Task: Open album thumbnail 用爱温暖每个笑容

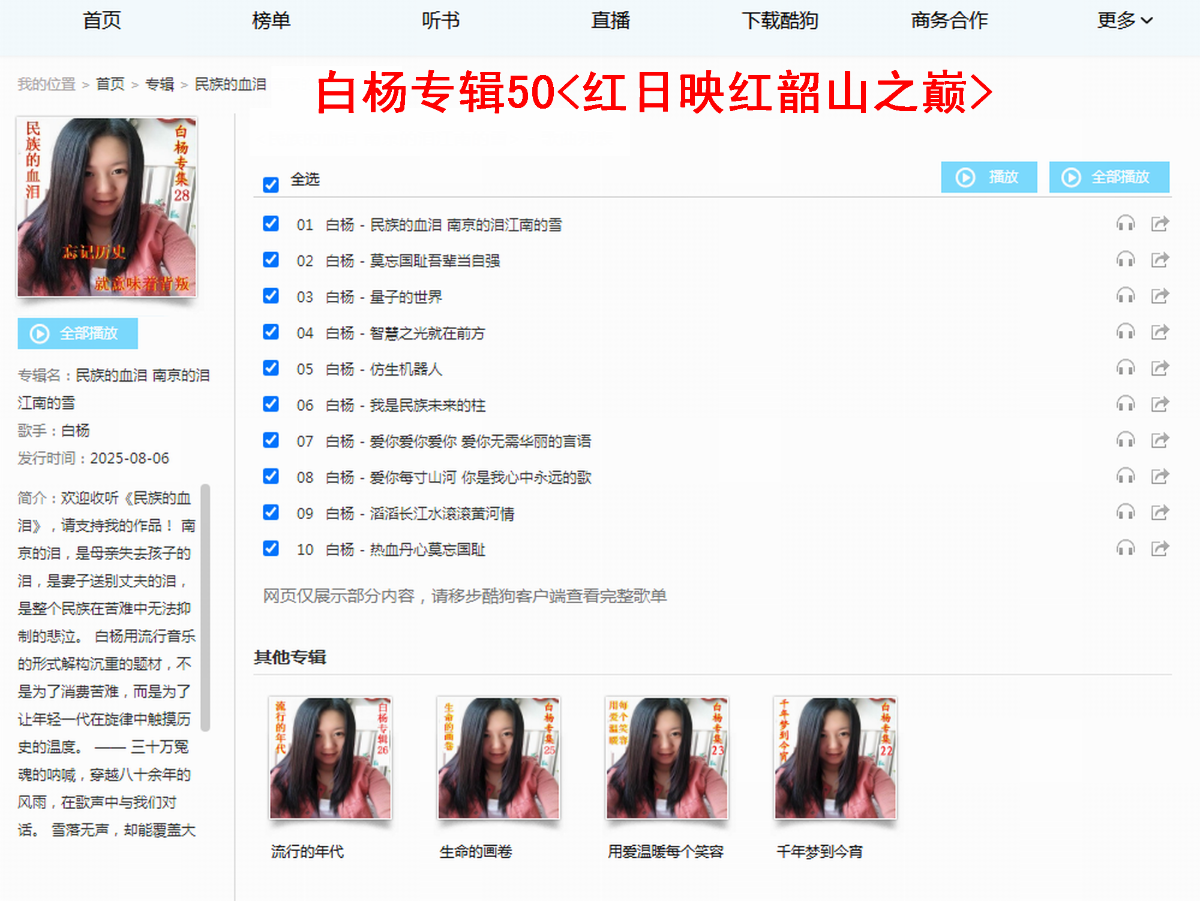Action: (x=667, y=758)
